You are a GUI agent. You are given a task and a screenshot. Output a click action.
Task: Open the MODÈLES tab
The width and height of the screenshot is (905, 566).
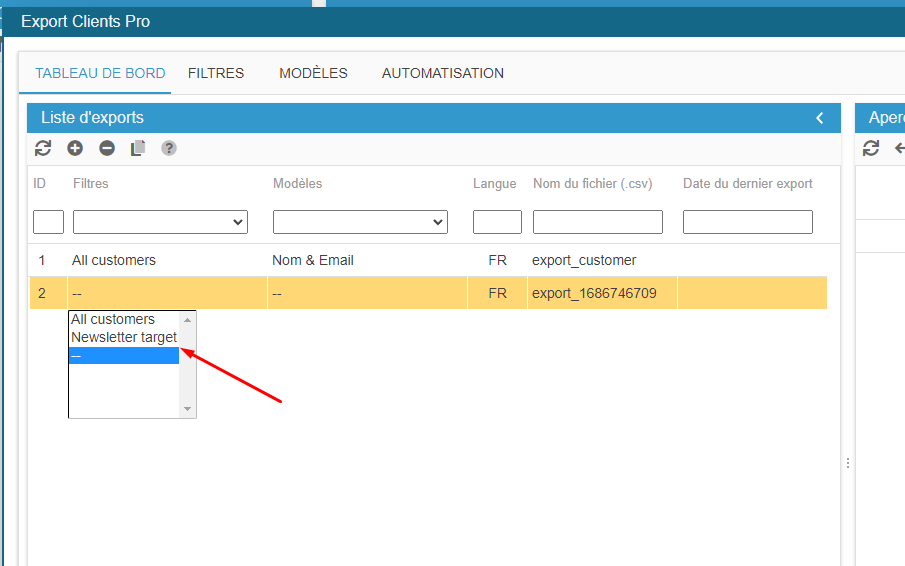(313, 73)
